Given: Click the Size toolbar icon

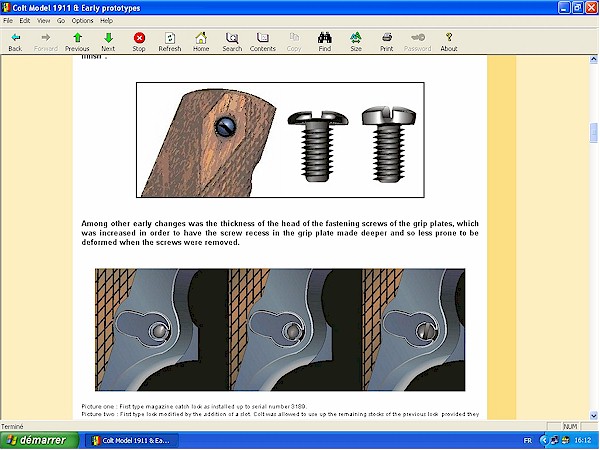Looking at the screenshot, I should (x=356, y=38).
